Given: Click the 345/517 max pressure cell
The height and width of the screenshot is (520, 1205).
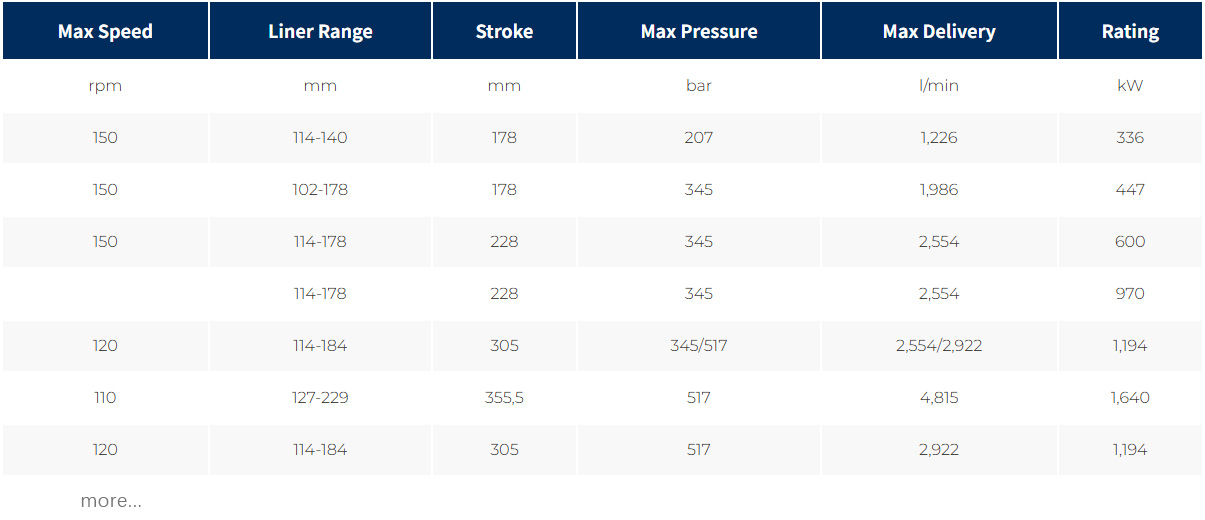Looking at the screenshot, I should pos(698,346).
